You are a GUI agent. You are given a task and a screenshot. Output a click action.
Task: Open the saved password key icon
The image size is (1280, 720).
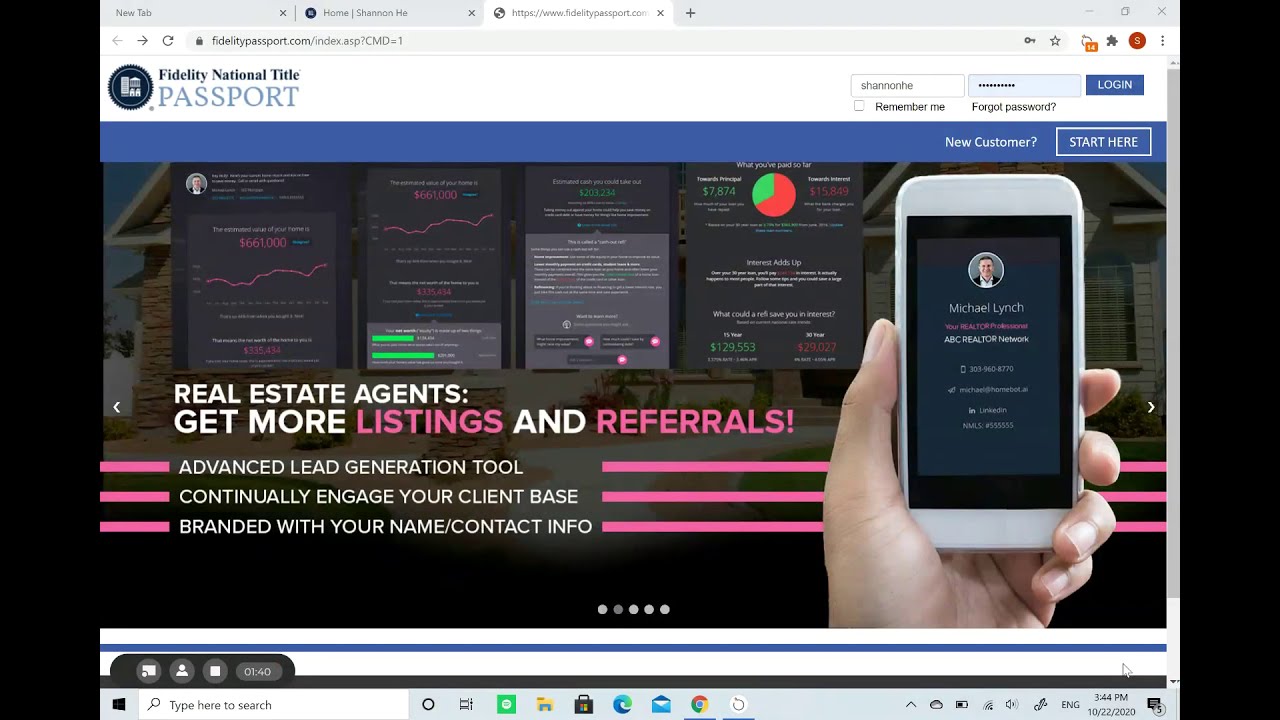click(x=1029, y=41)
